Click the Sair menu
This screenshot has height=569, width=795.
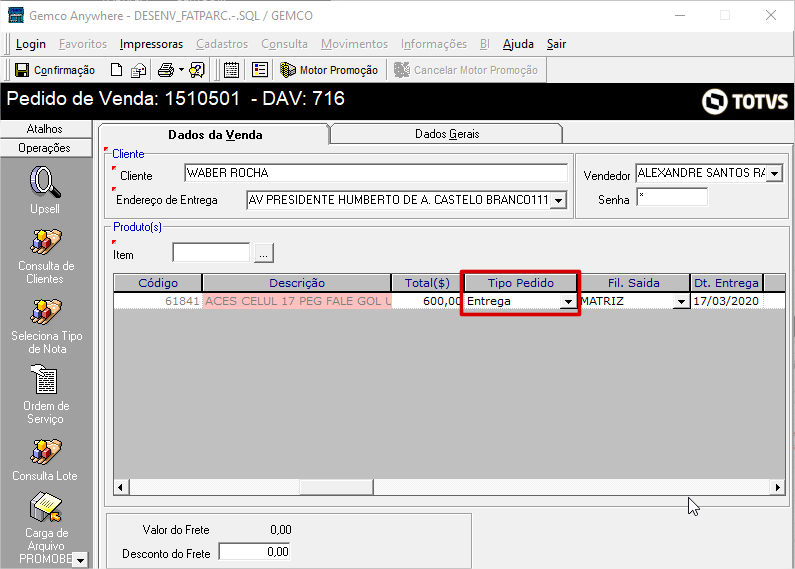[x=556, y=44]
